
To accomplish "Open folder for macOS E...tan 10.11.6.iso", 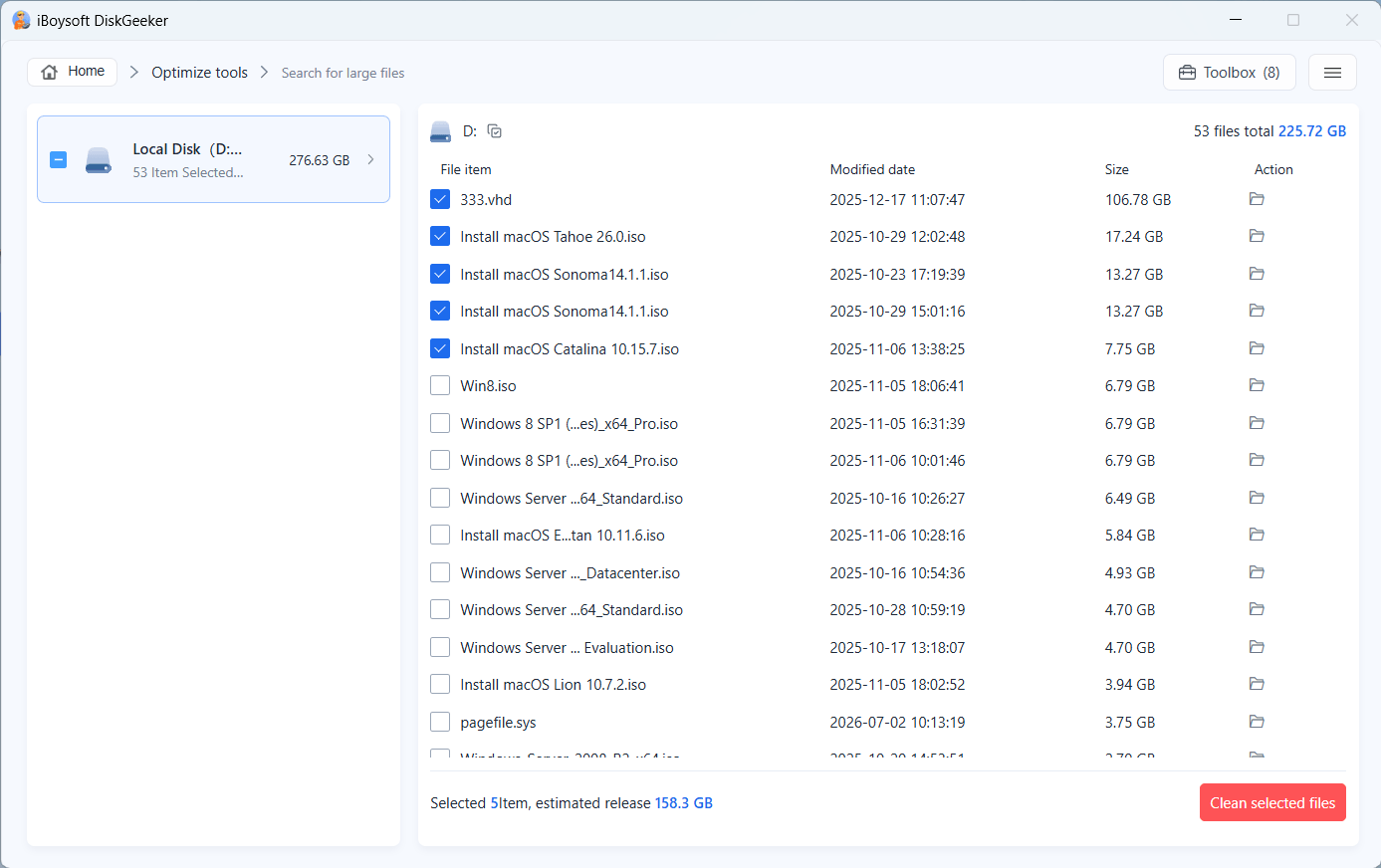I will point(1257,535).
